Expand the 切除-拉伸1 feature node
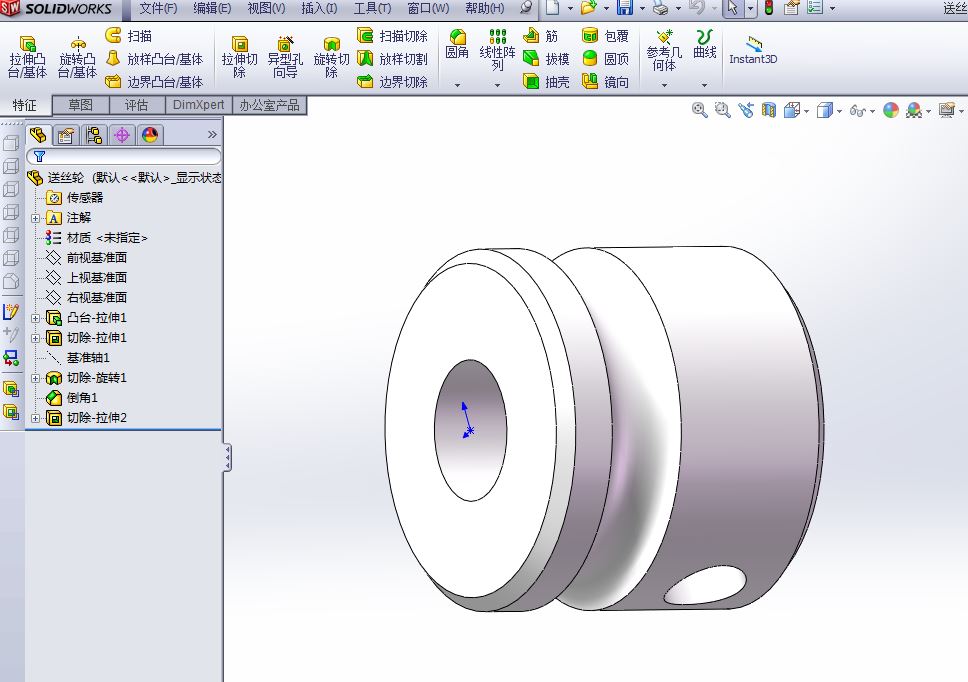The image size is (968, 682). [35, 338]
